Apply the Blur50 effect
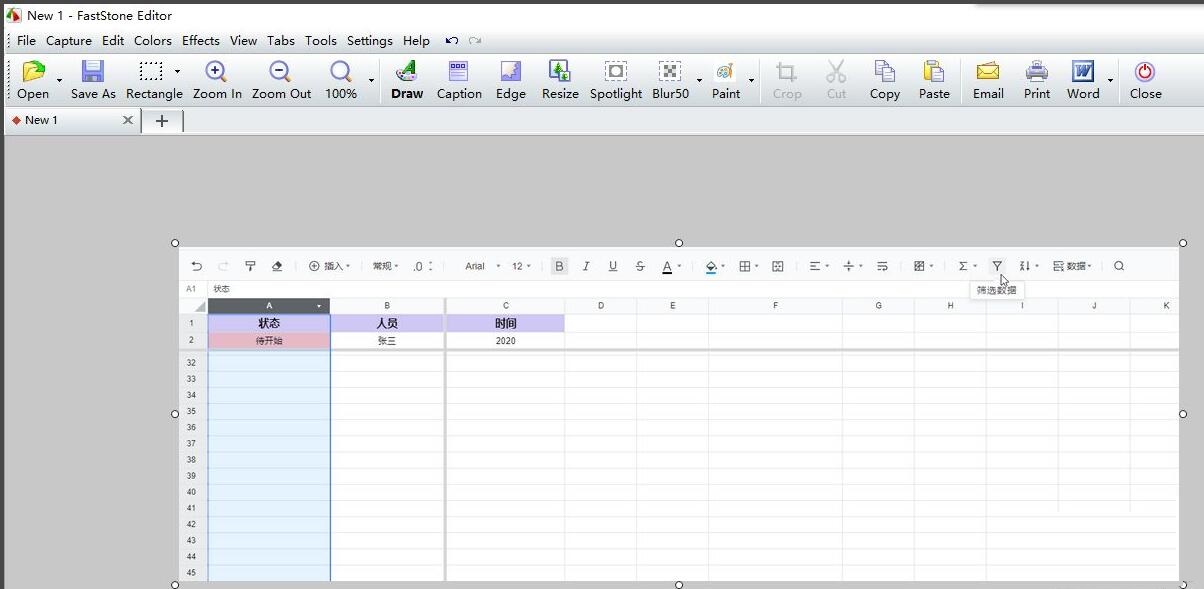 click(669, 72)
